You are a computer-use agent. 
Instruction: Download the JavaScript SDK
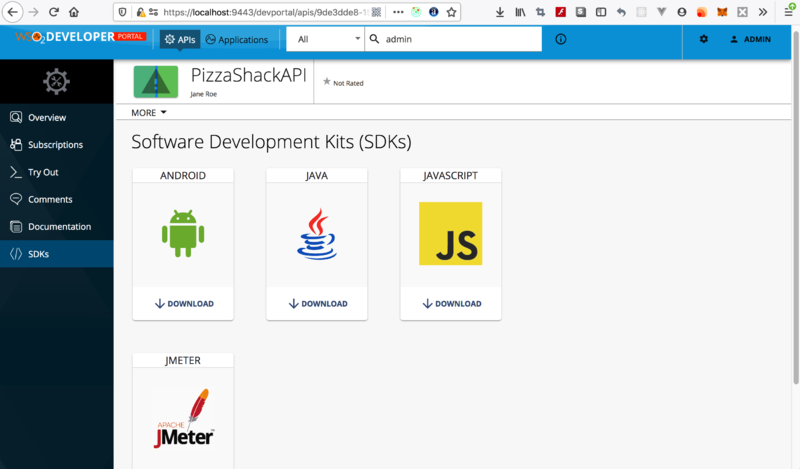(x=450, y=303)
